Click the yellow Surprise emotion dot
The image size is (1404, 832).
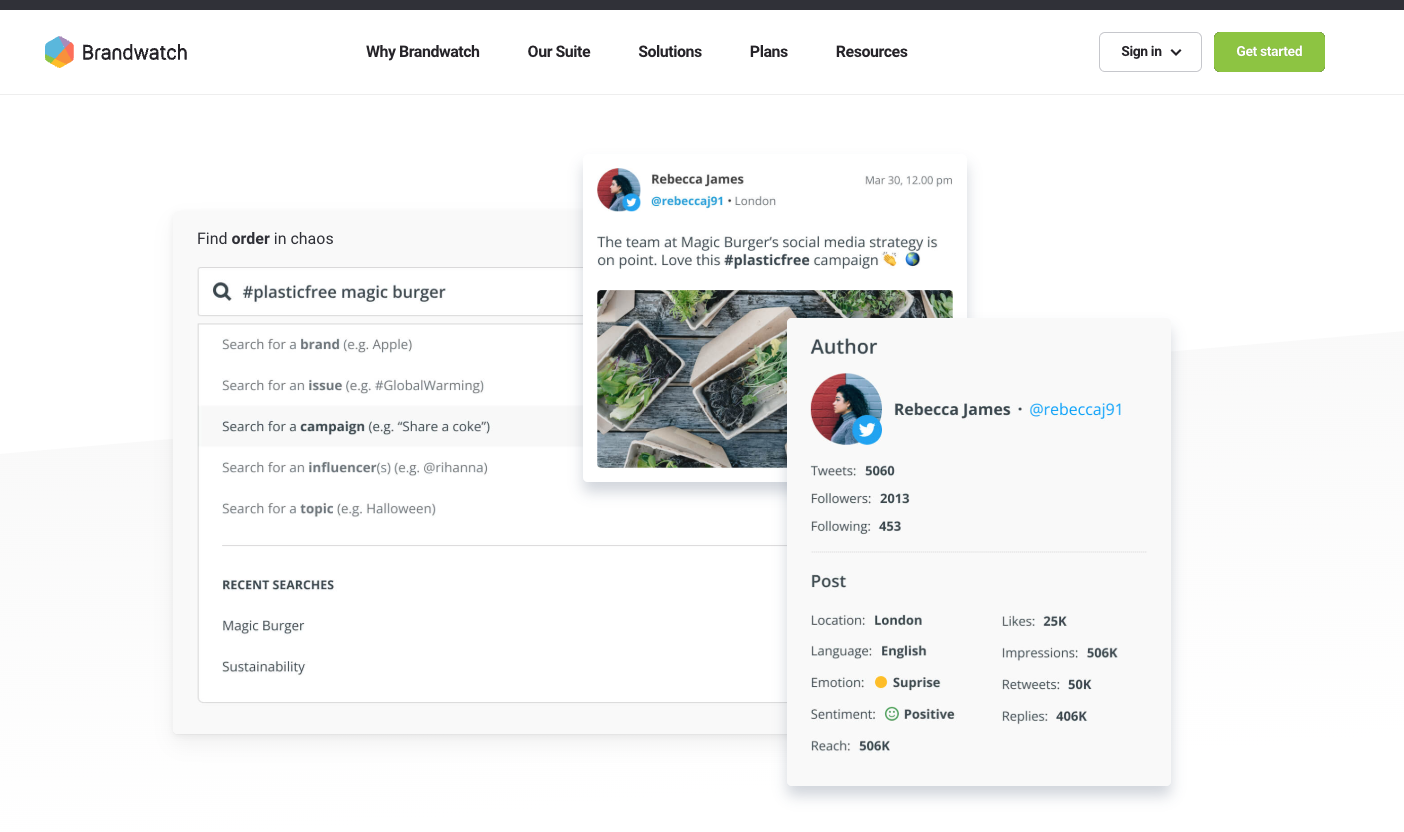[x=881, y=682]
